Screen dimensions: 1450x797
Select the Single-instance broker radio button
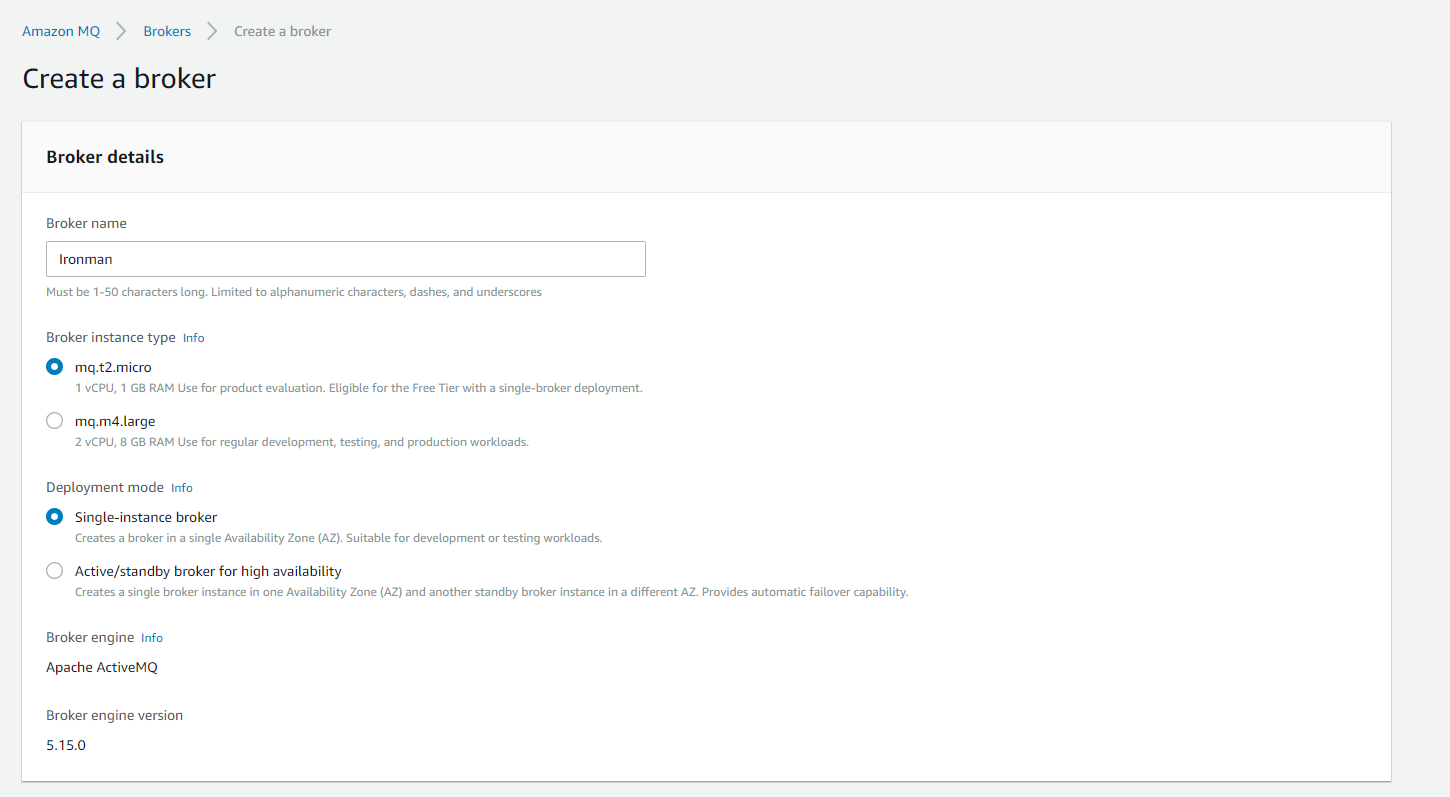click(x=55, y=517)
